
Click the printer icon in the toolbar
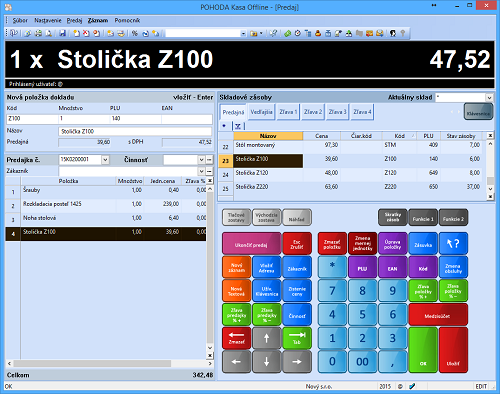[39, 33]
